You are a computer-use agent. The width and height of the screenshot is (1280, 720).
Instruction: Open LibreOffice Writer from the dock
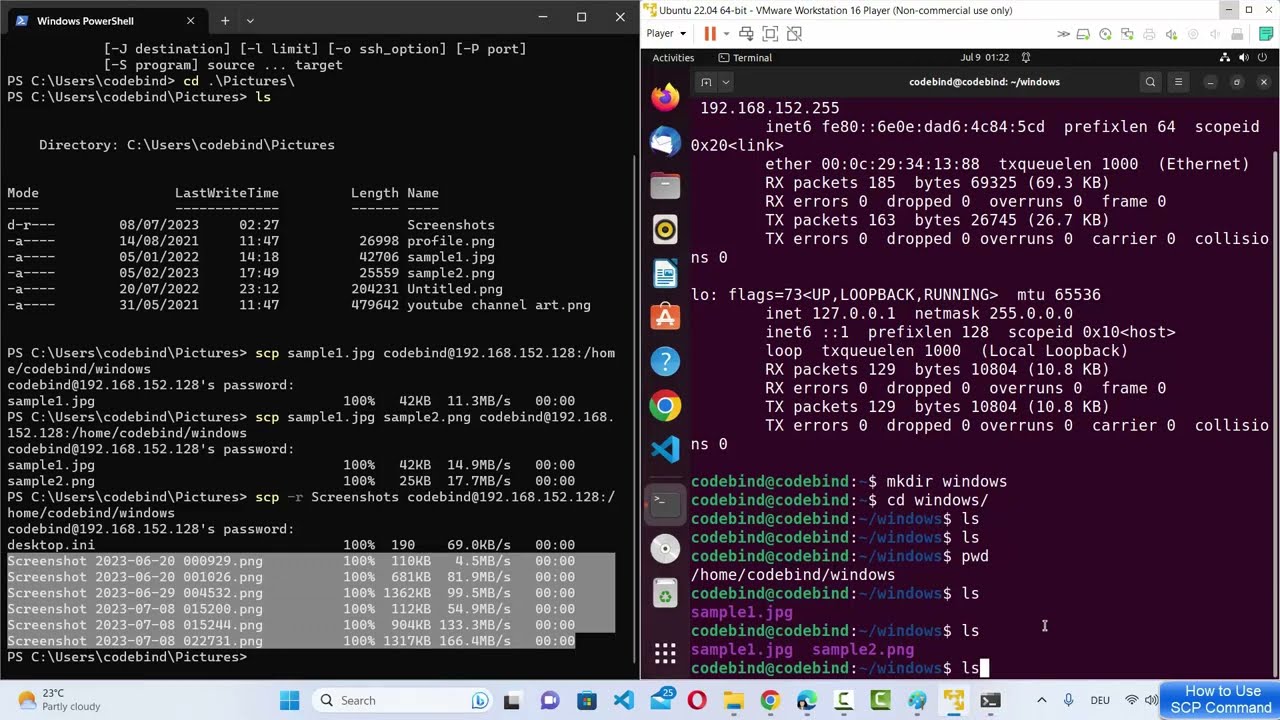coord(665,273)
